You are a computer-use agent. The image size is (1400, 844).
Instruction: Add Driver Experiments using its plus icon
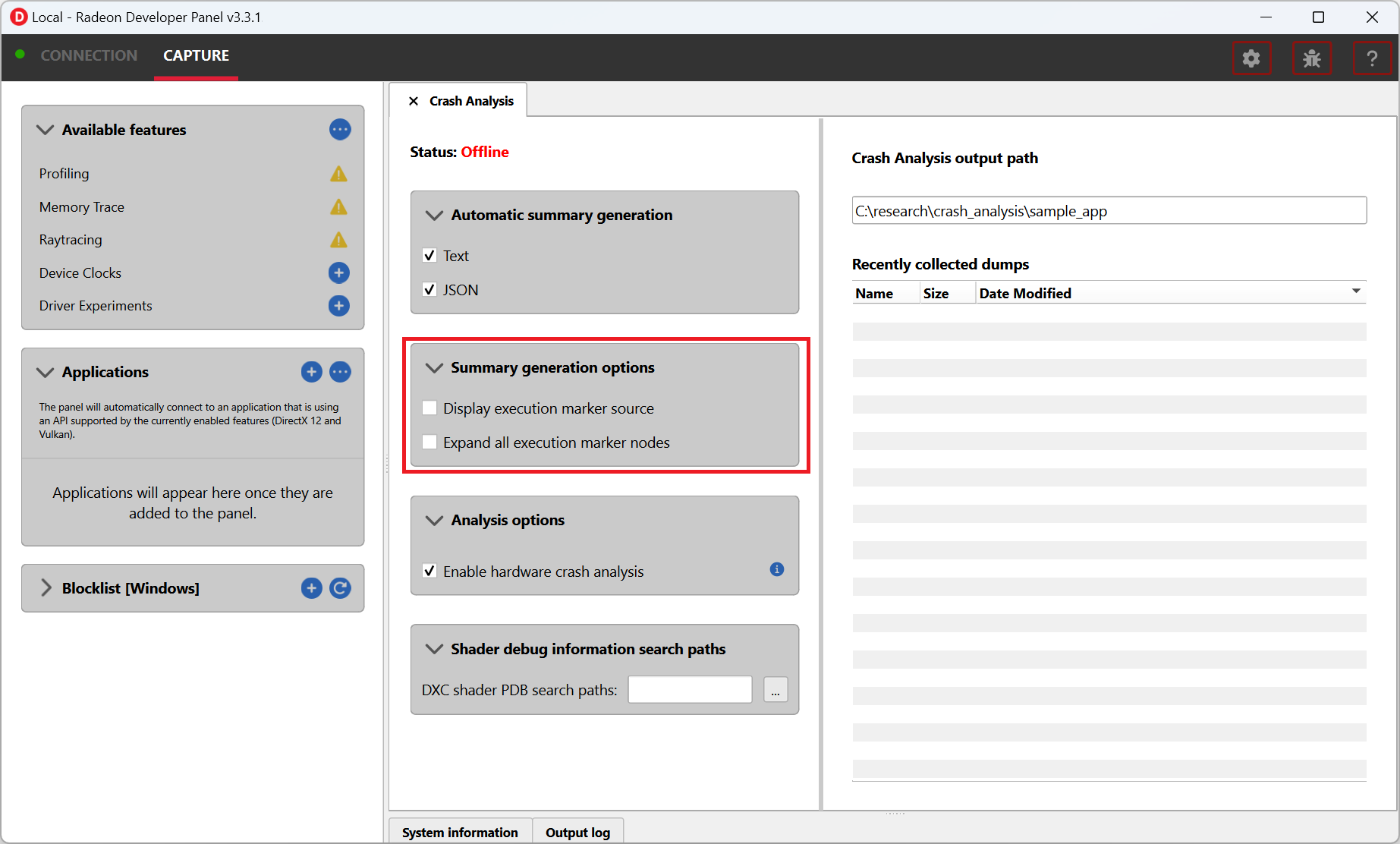(338, 306)
